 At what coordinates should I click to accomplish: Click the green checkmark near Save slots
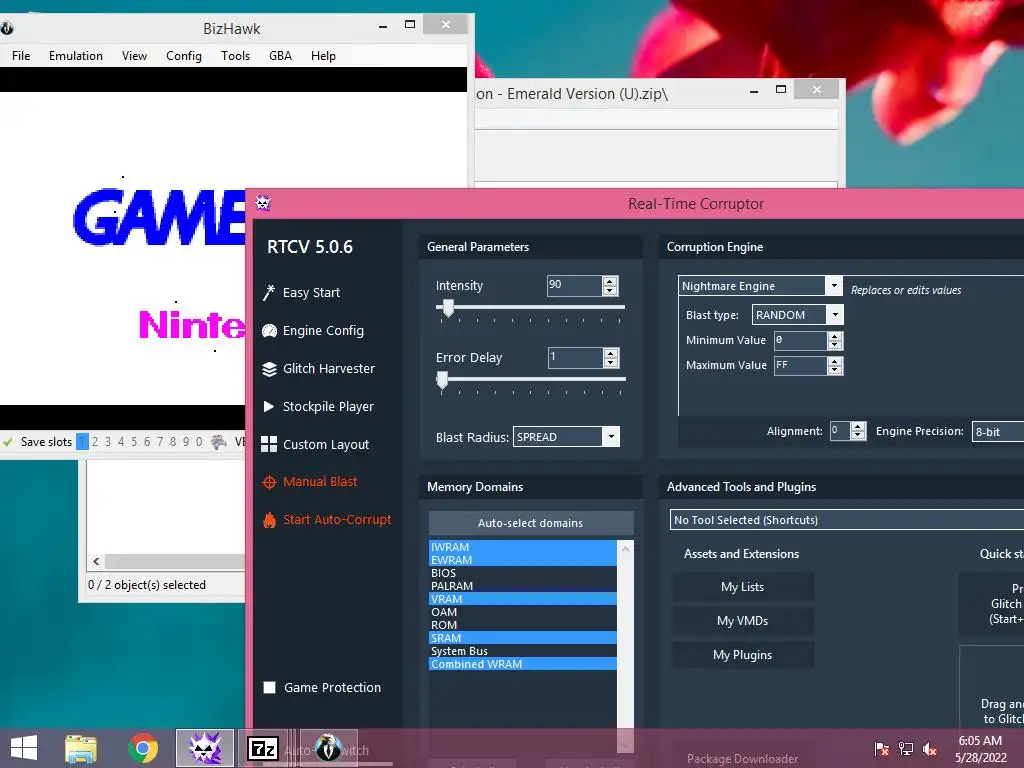pyautogui.click(x=8, y=442)
